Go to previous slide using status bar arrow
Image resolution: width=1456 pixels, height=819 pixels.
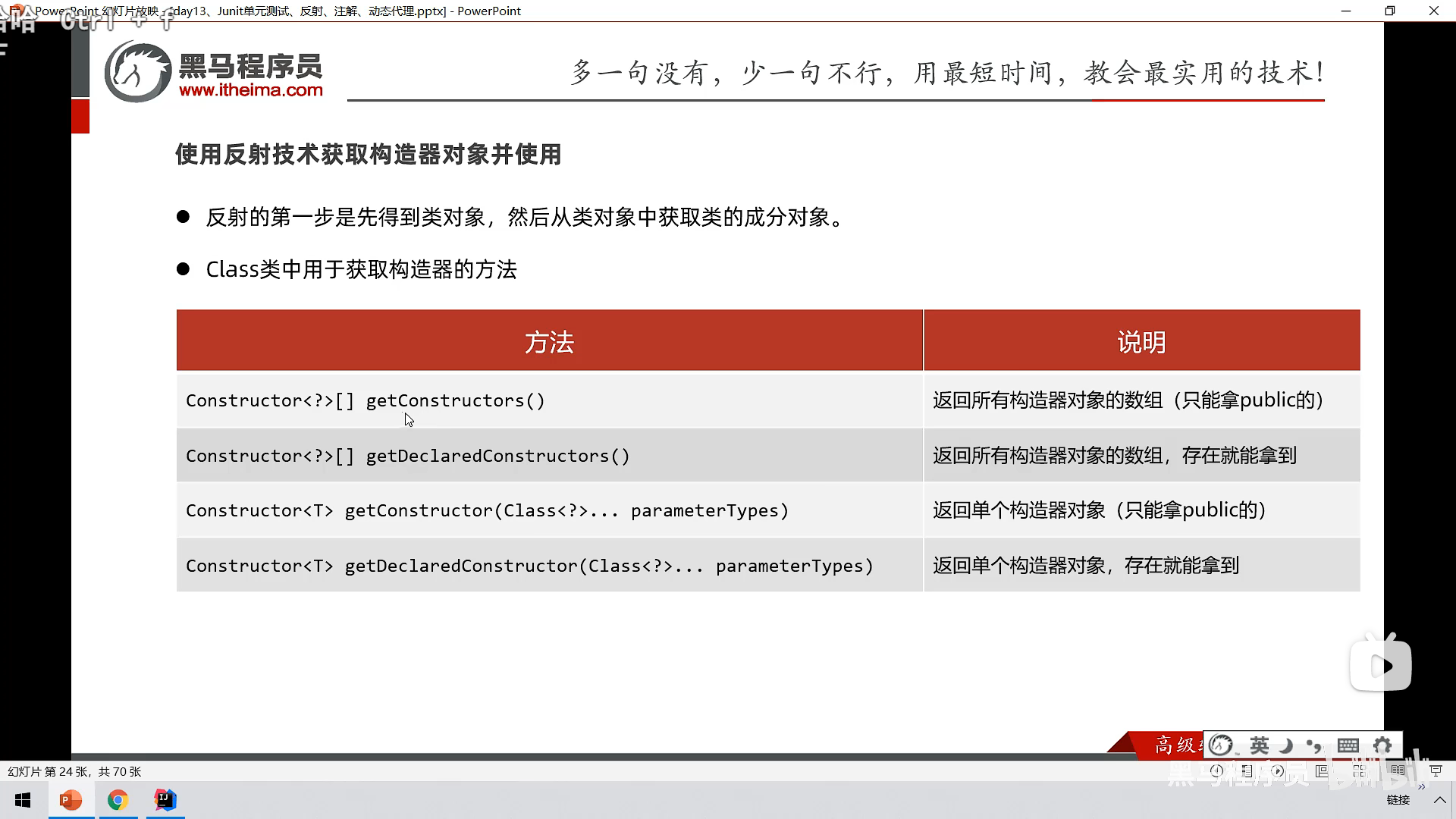point(1216,770)
